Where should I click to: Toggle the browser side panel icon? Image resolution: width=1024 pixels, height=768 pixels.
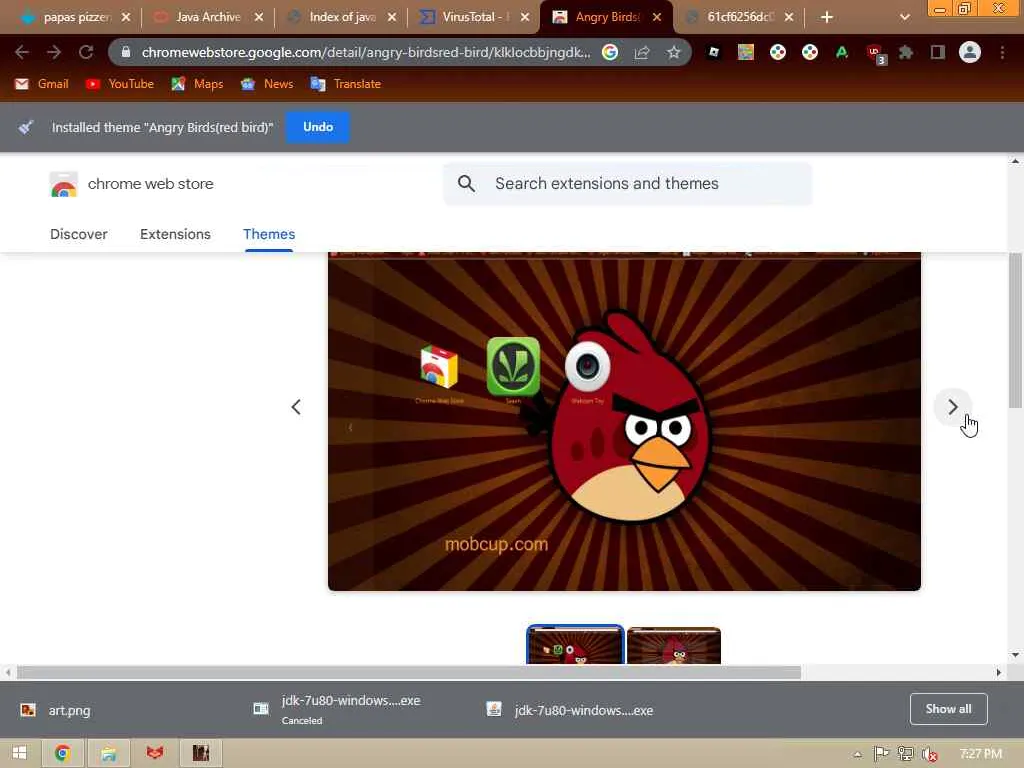(938, 52)
